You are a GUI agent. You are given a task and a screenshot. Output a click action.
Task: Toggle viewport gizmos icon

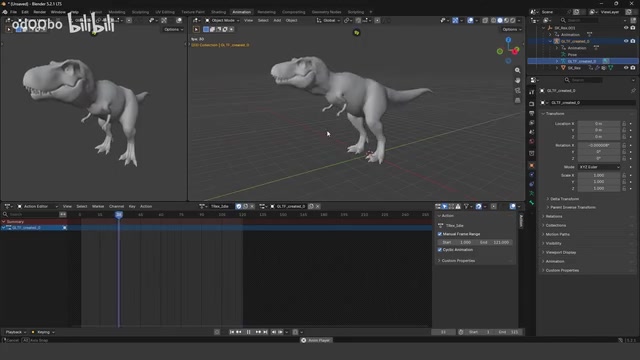coord(455,20)
